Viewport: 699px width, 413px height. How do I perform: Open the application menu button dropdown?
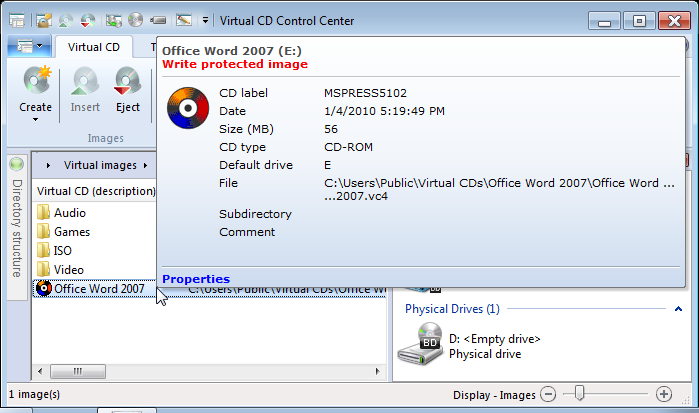tap(27, 46)
